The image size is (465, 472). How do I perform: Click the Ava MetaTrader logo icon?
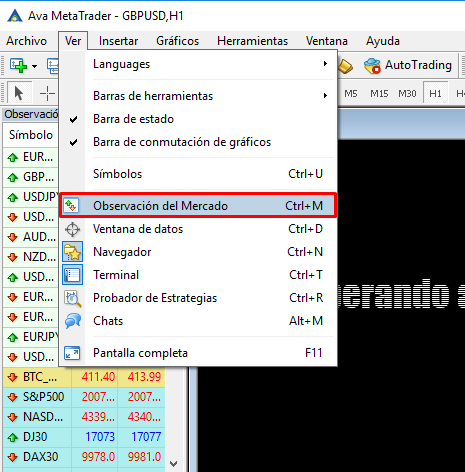15,16
